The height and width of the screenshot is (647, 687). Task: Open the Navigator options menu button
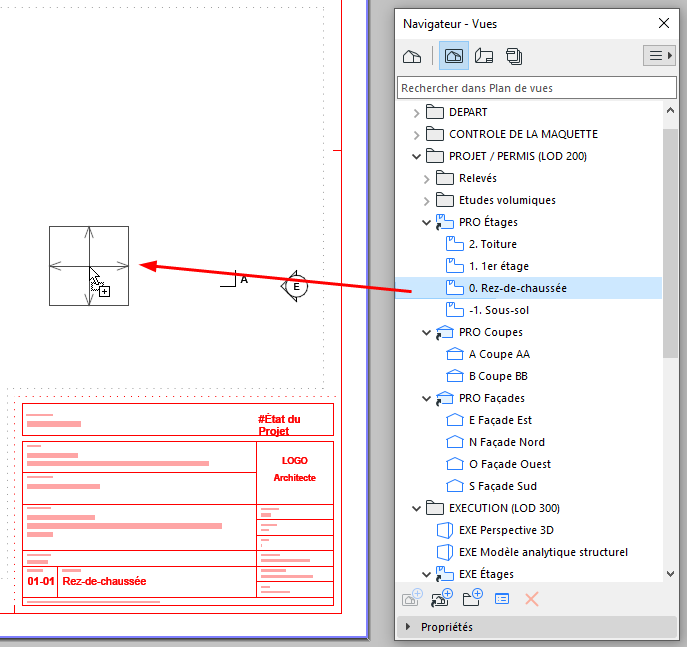659,56
